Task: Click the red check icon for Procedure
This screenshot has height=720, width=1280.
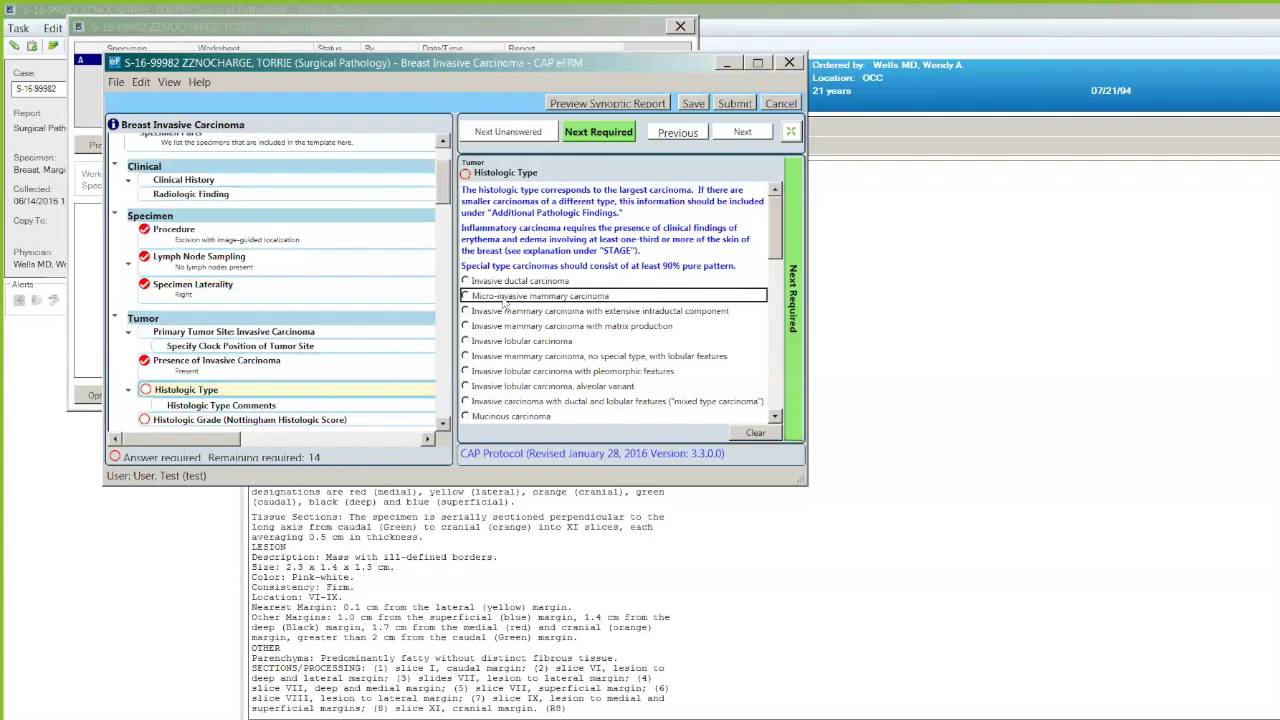Action: tap(145, 229)
